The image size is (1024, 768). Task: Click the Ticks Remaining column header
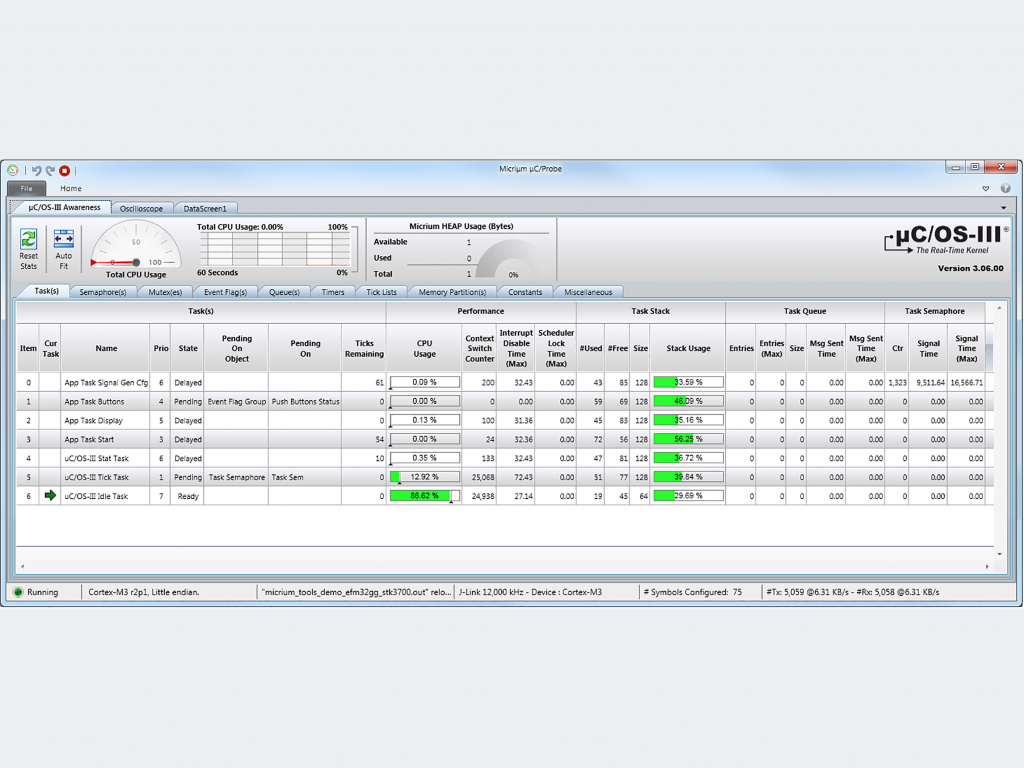364,348
